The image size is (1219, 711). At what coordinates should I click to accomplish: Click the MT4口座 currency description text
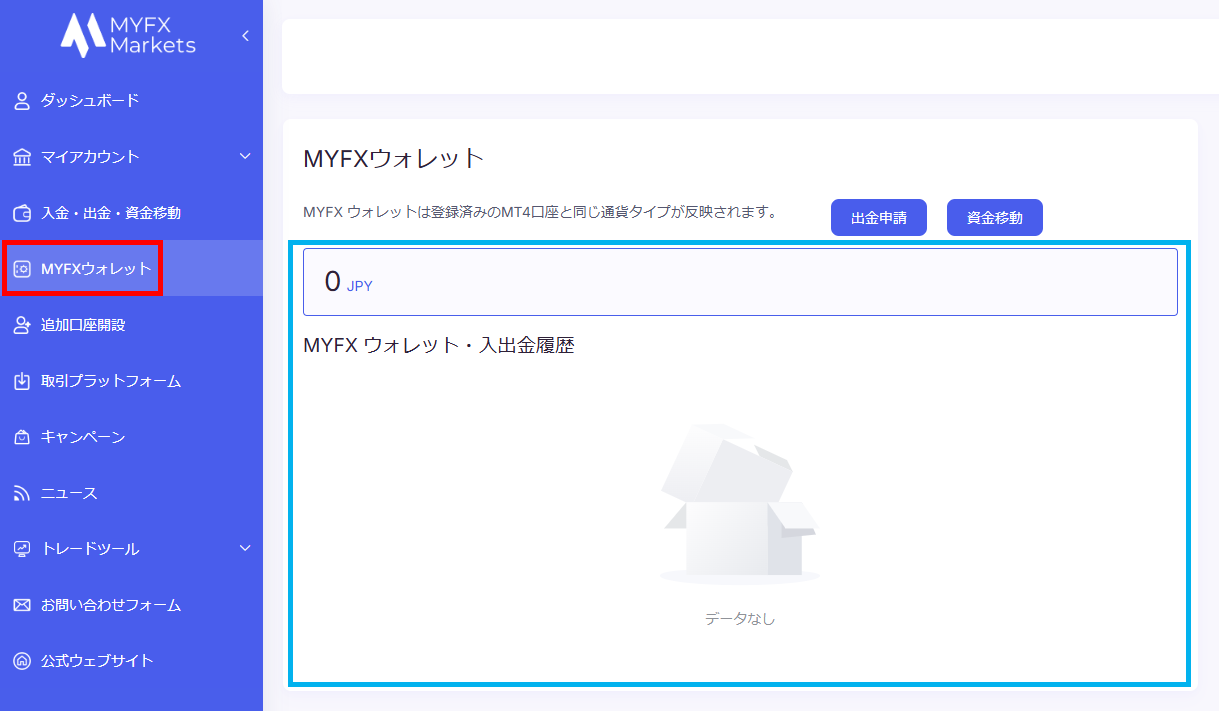pyautogui.click(x=540, y=213)
